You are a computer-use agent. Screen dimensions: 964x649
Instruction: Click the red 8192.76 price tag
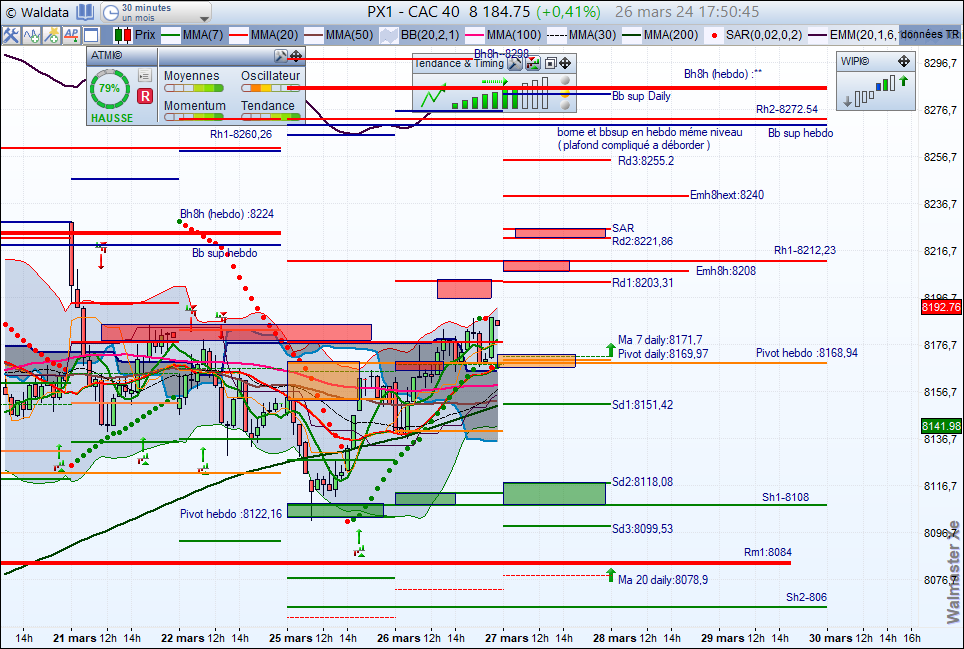941,307
